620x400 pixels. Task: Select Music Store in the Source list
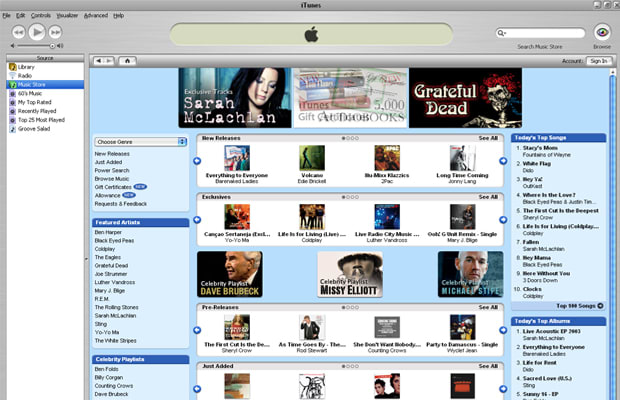click(45, 85)
